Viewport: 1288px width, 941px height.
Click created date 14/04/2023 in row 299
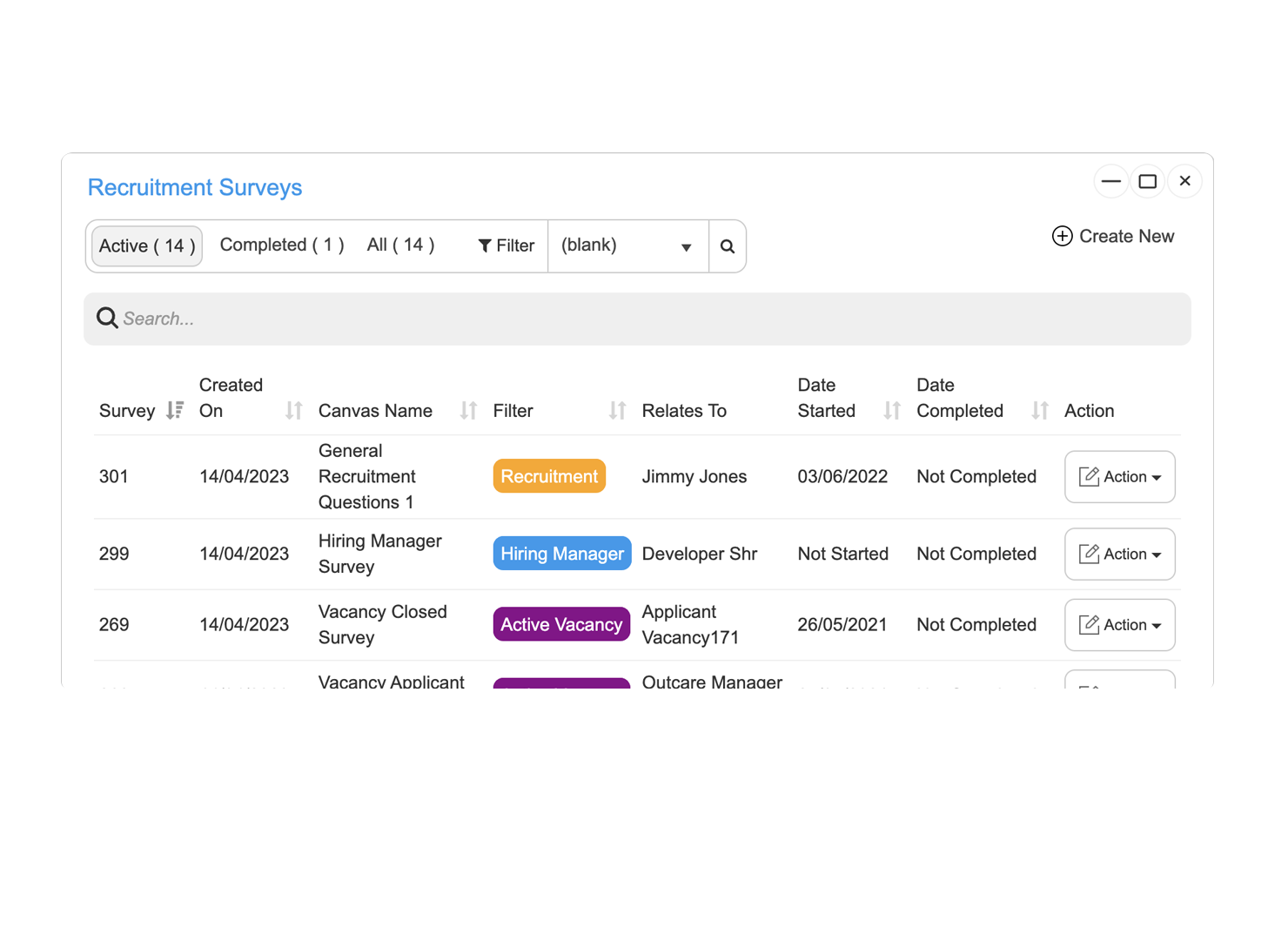click(244, 554)
